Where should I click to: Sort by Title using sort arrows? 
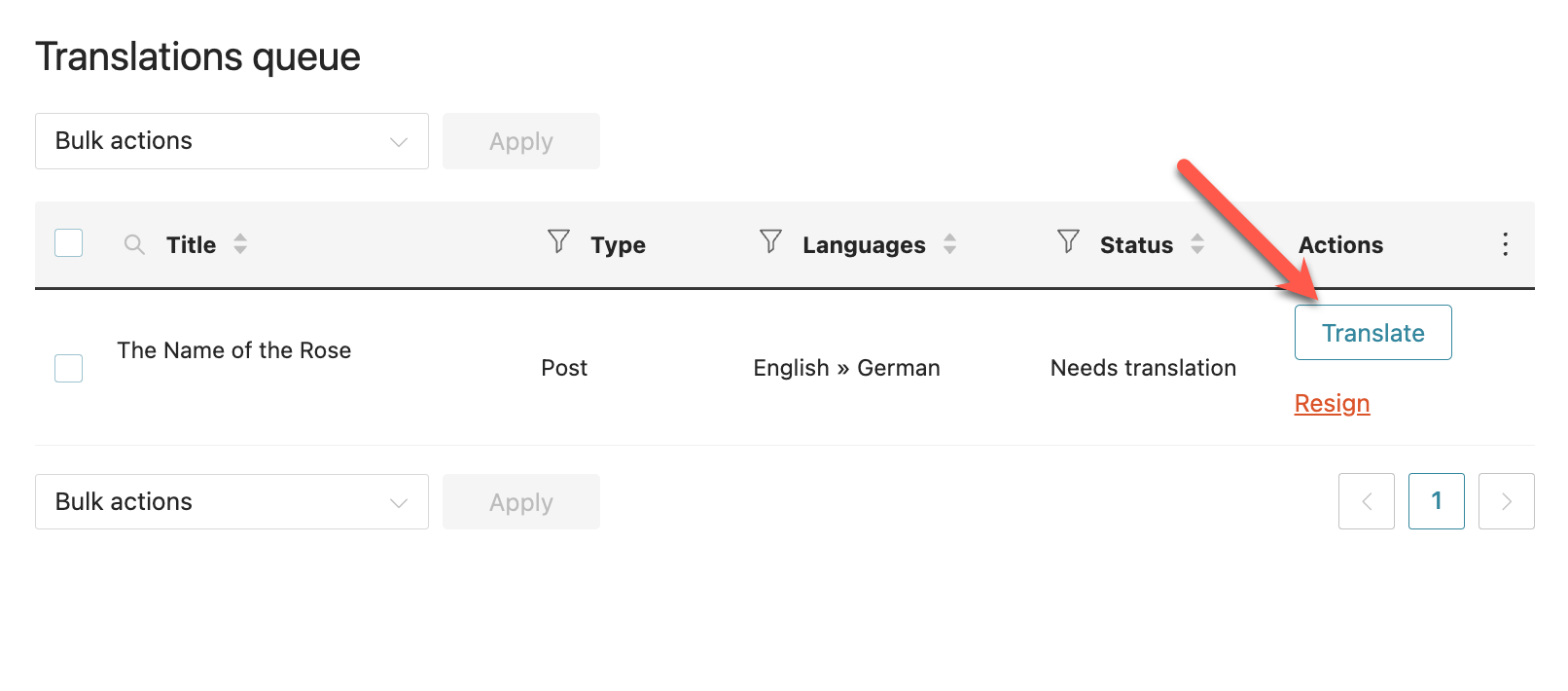point(240,244)
